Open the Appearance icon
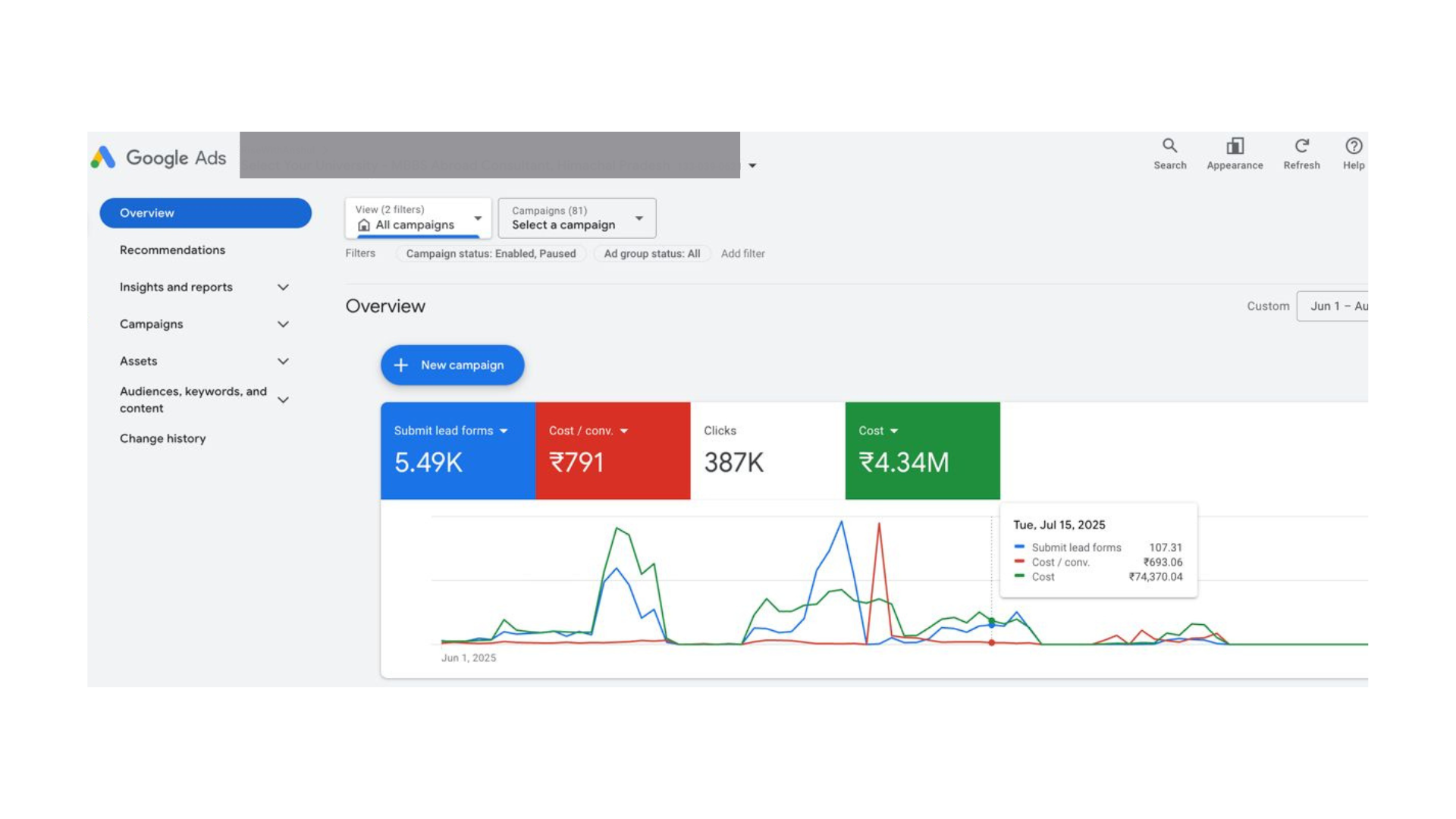The height and width of the screenshot is (819, 1456). [1235, 146]
